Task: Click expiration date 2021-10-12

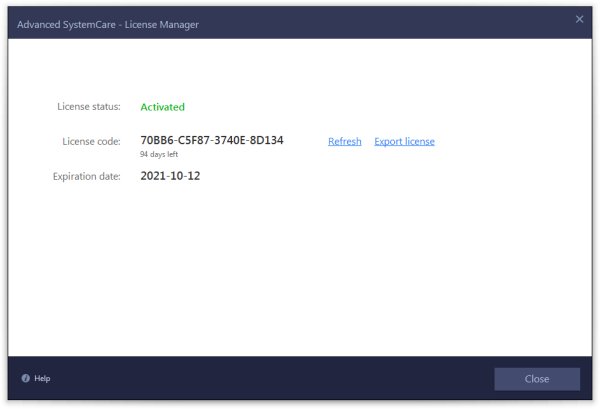Action: coord(170,176)
